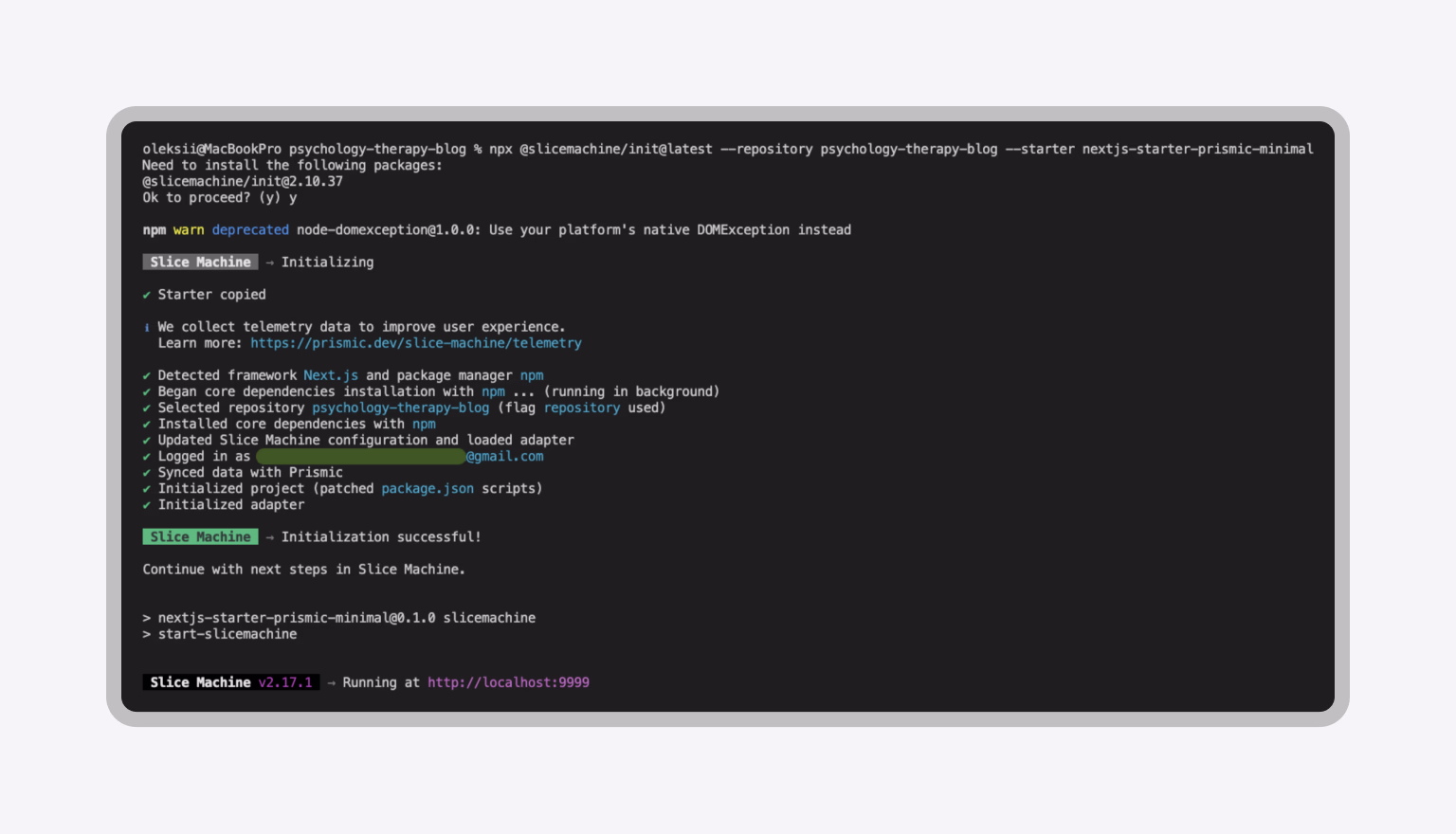
Task: Click the "--starter nextjs-starter-prismic-minimal" argument
Action: click(1159, 149)
